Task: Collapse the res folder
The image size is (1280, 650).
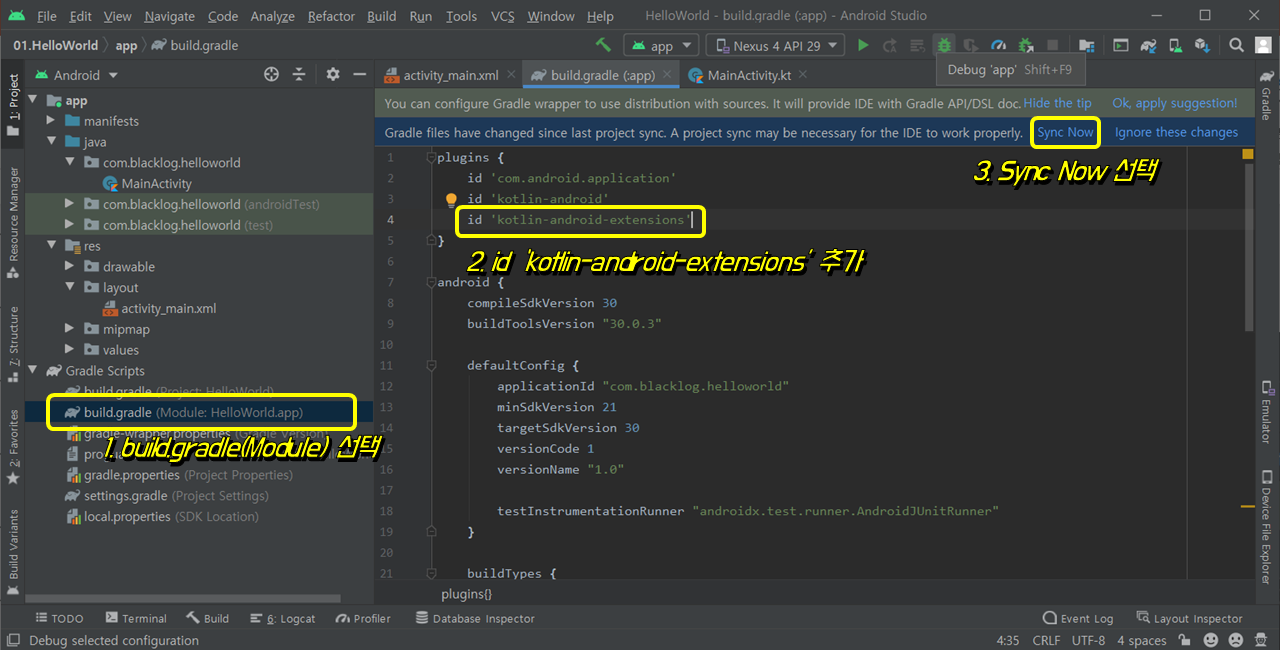Action: coord(51,246)
